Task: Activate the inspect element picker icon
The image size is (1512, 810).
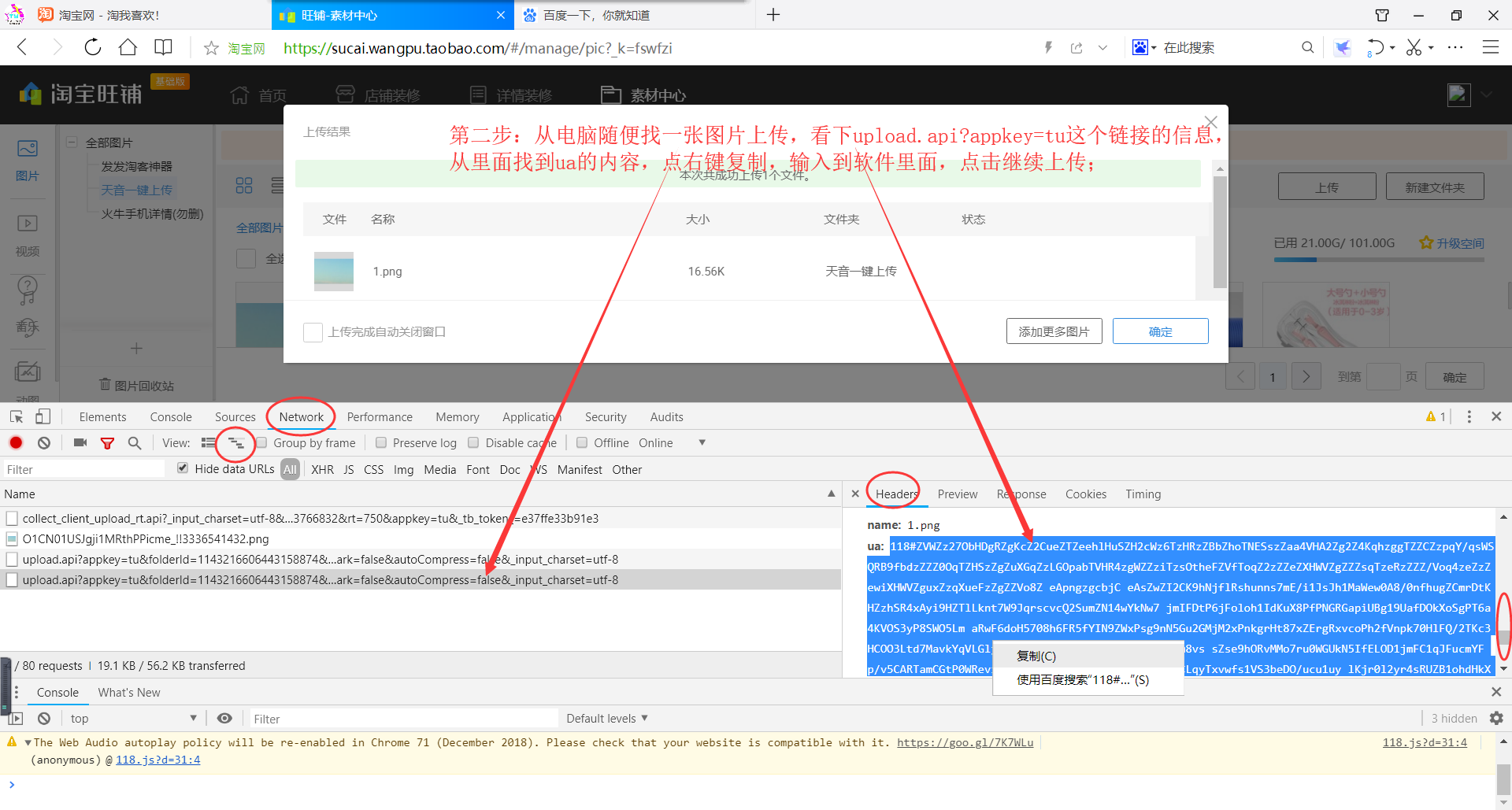Action: (17, 417)
